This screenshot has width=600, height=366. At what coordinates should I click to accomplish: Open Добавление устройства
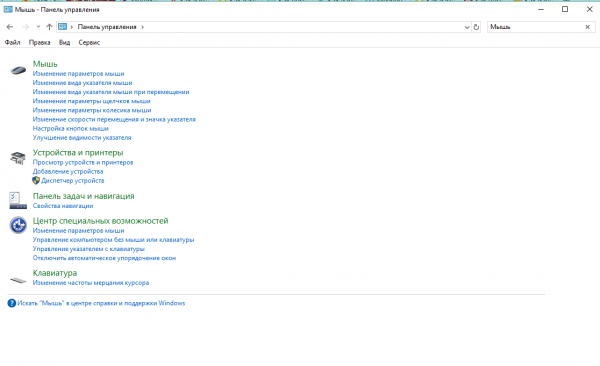click(68, 172)
